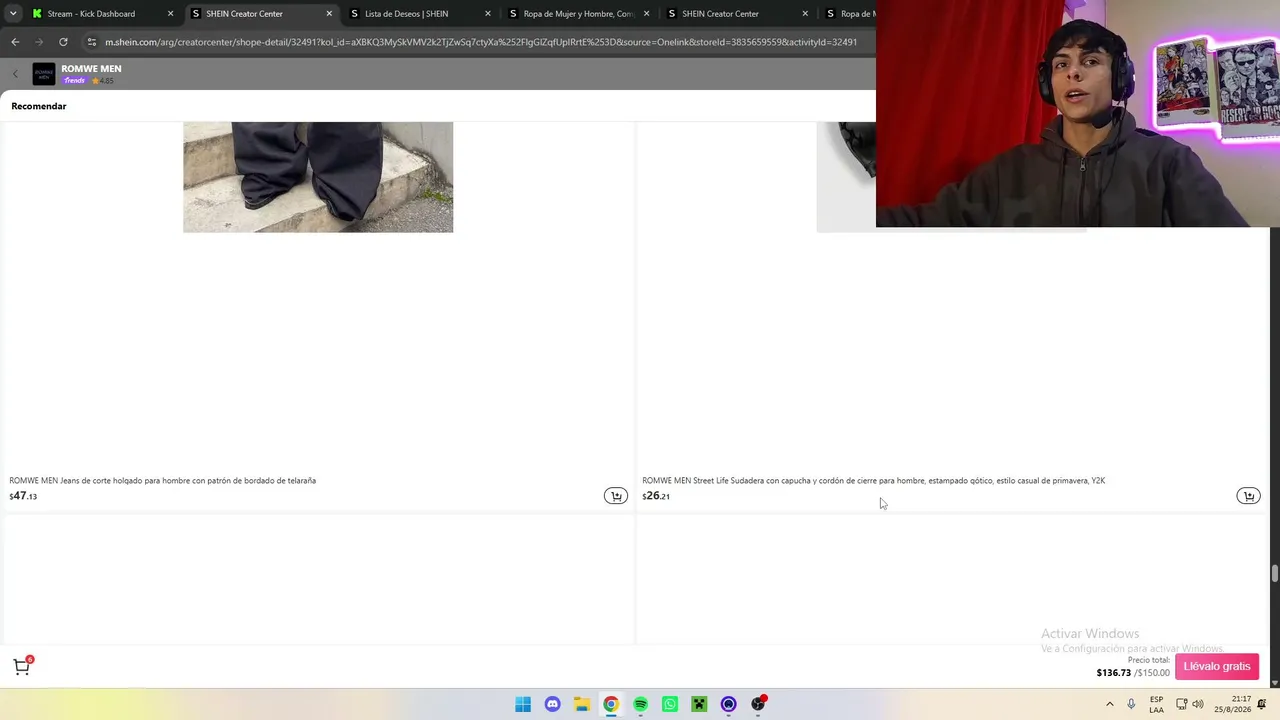
Task: Open WhatsApp from the taskbar
Action: (670, 704)
